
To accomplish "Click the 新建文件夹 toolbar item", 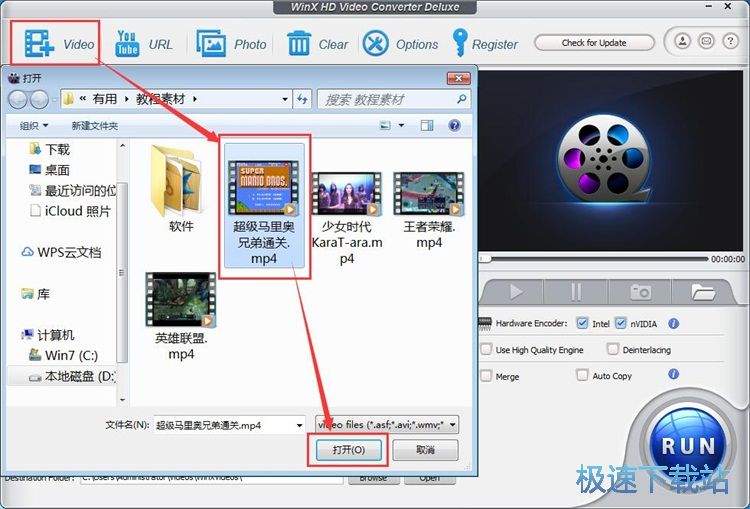I will (95, 126).
